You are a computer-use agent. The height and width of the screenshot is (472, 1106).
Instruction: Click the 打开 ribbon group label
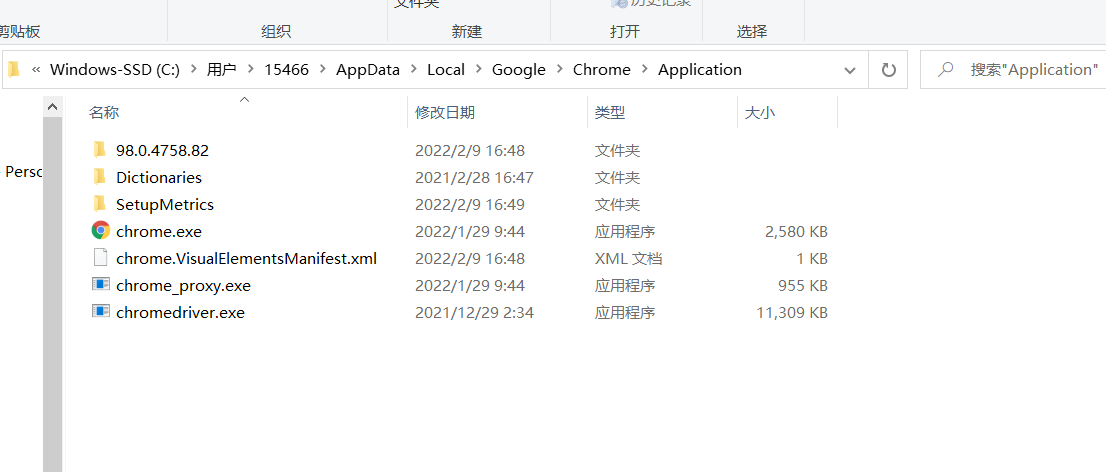pyautogui.click(x=624, y=31)
